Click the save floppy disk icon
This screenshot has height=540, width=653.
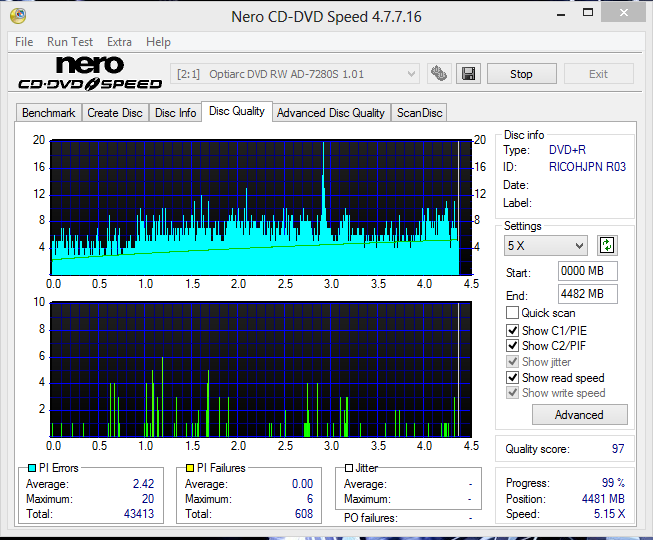pyautogui.click(x=467, y=74)
